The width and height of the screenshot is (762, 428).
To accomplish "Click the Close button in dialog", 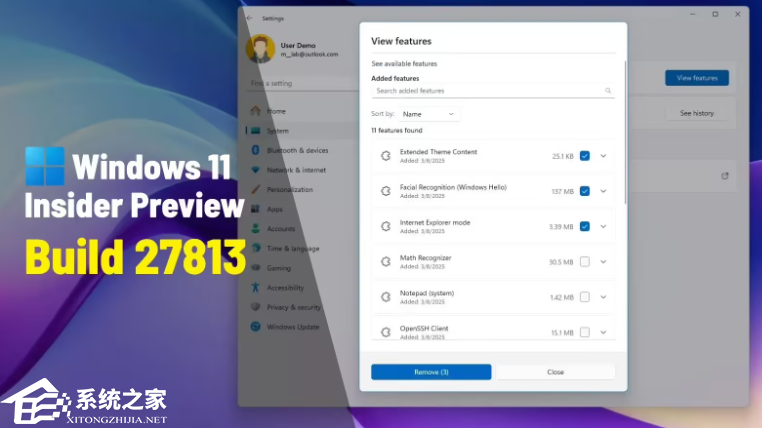I will (555, 372).
